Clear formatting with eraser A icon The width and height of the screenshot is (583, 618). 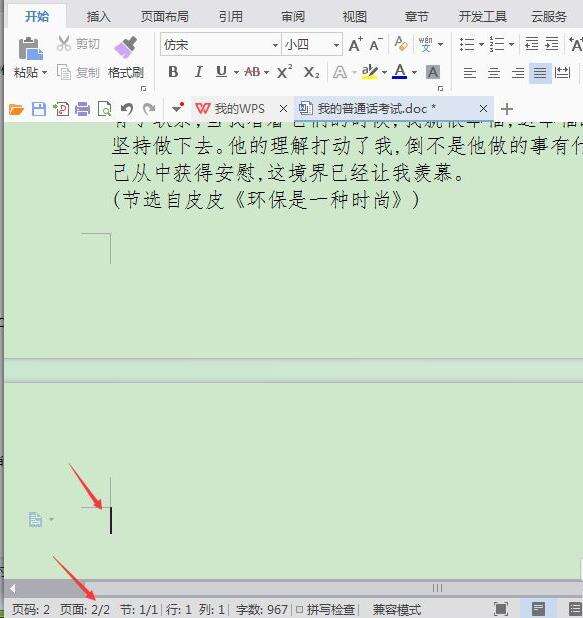401,44
